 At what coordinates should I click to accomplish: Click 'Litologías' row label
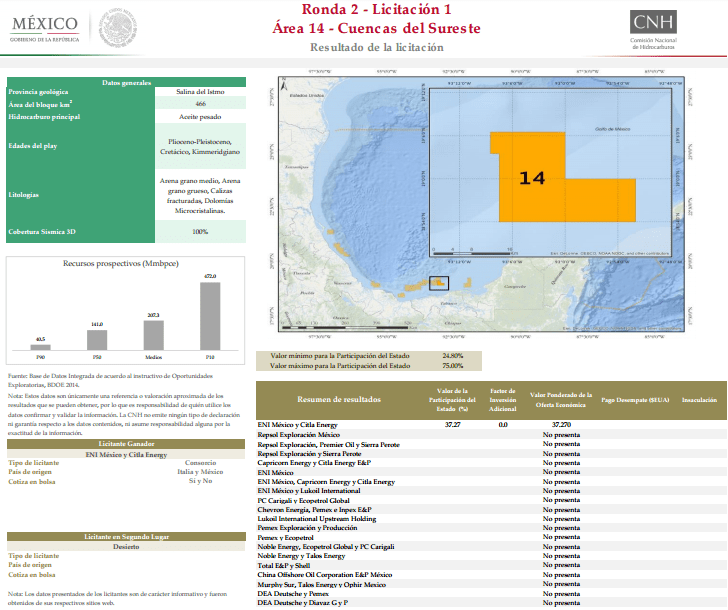tap(23, 195)
